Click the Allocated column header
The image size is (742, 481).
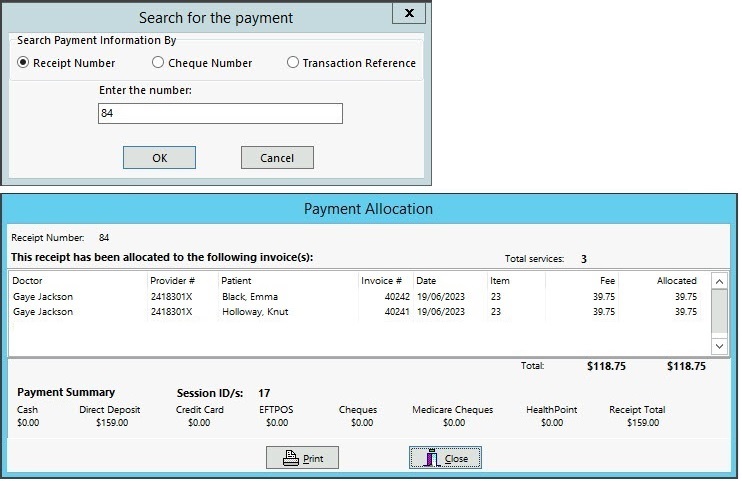pos(677,281)
